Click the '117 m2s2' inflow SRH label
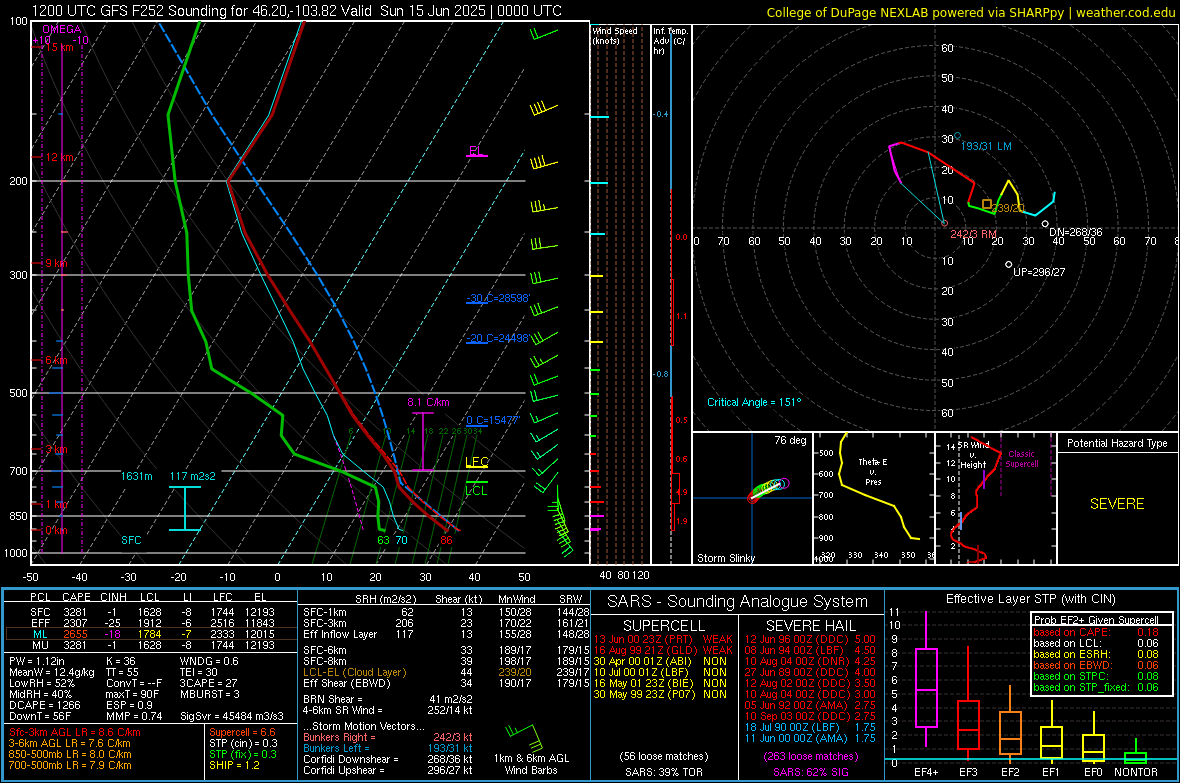This screenshot has height=783, width=1180. 193,476
